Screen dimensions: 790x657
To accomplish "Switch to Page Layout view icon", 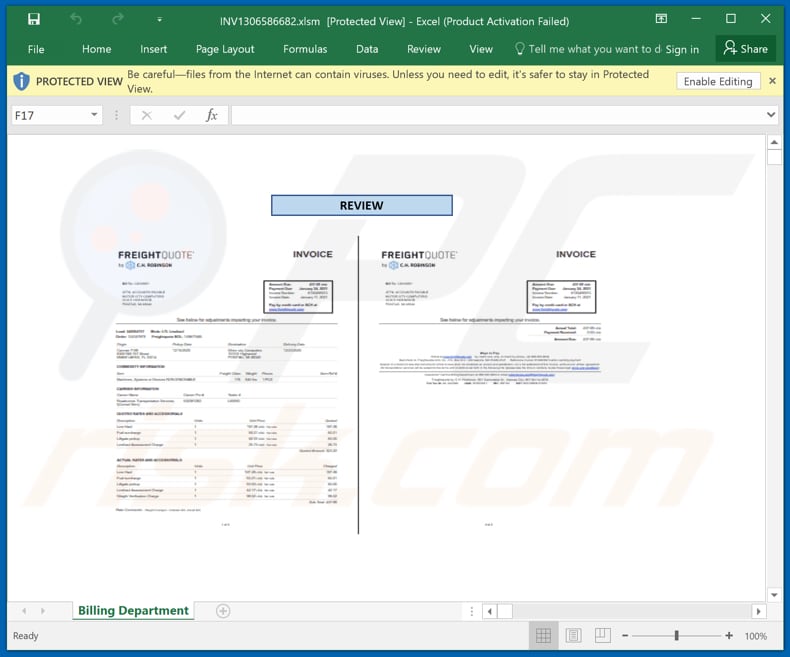I will (x=573, y=636).
